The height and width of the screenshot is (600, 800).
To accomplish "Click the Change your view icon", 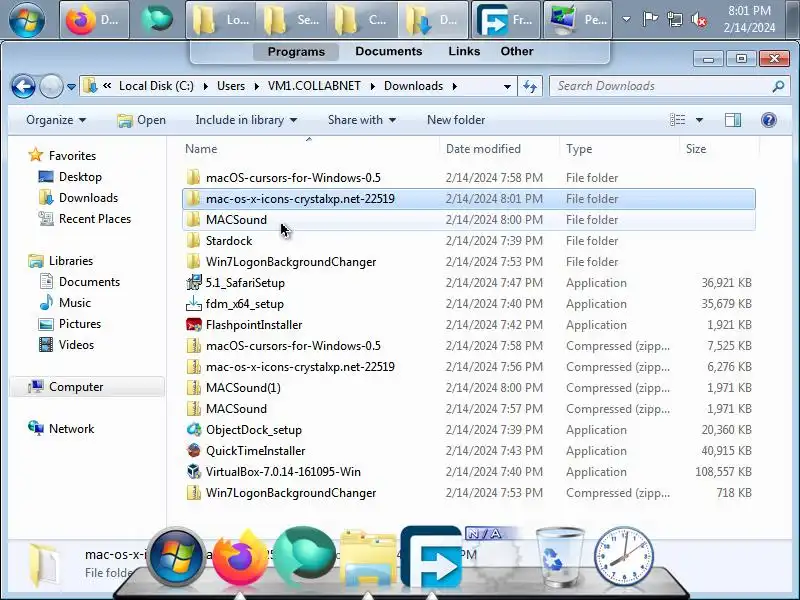I will click(x=677, y=120).
